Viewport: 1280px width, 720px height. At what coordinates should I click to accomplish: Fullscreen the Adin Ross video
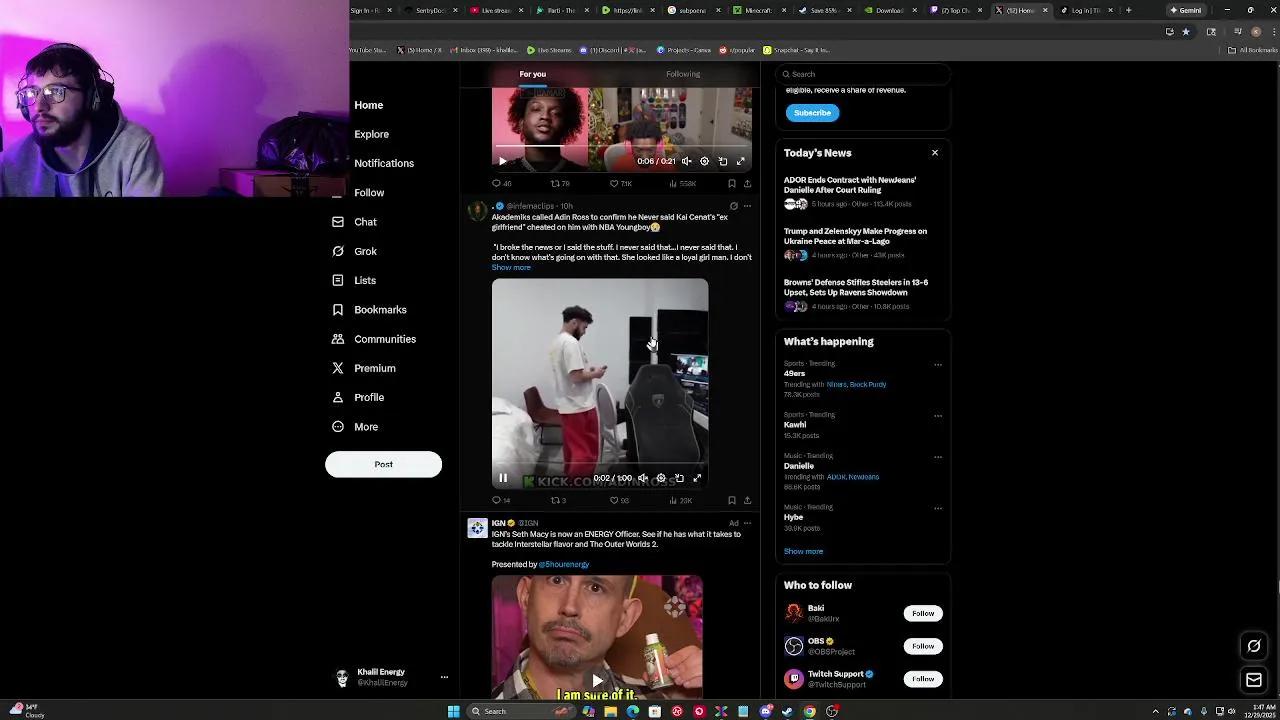697,478
